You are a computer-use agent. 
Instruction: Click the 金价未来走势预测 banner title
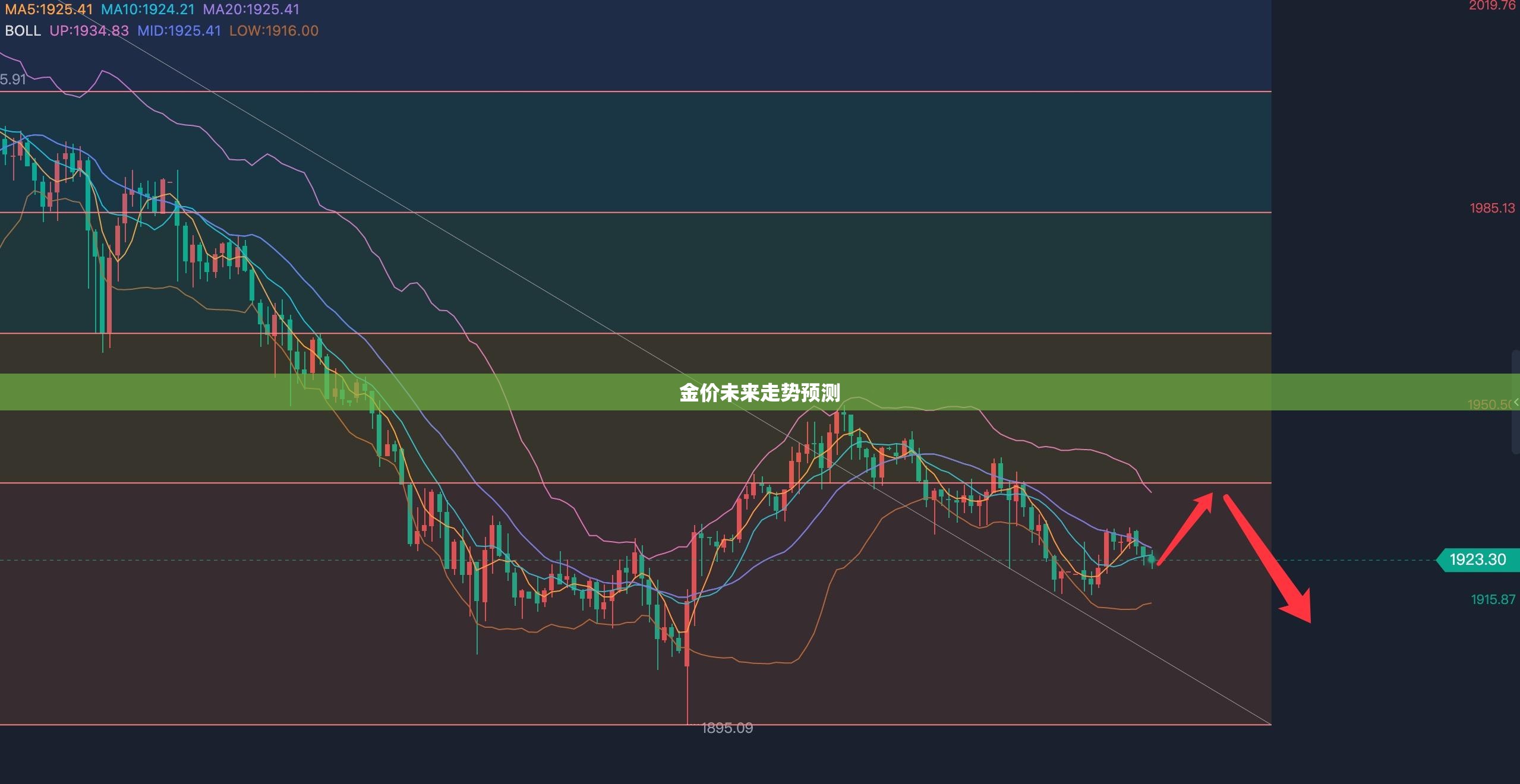[x=759, y=393]
